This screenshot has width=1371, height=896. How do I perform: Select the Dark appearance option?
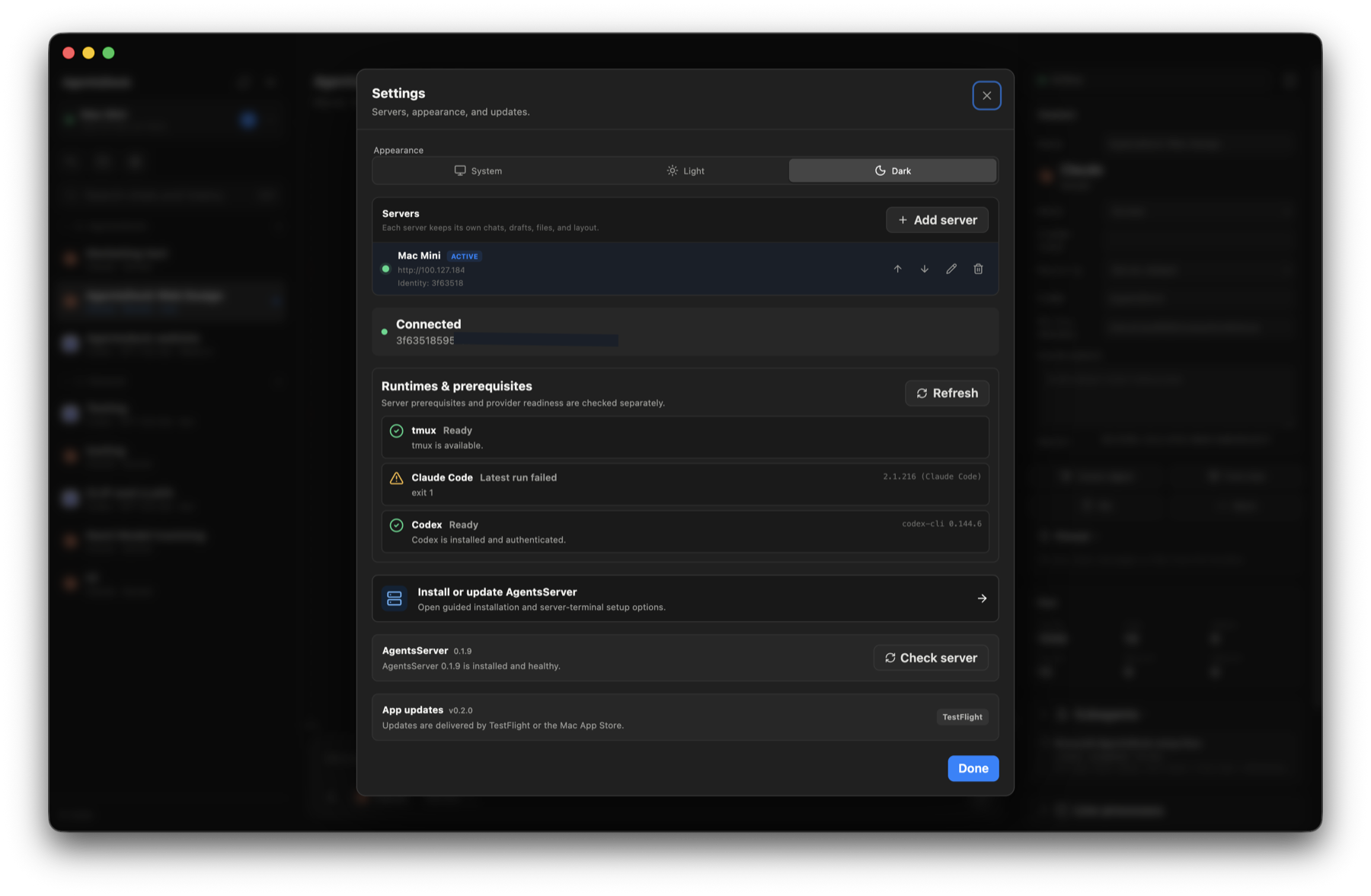click(893, 171)
